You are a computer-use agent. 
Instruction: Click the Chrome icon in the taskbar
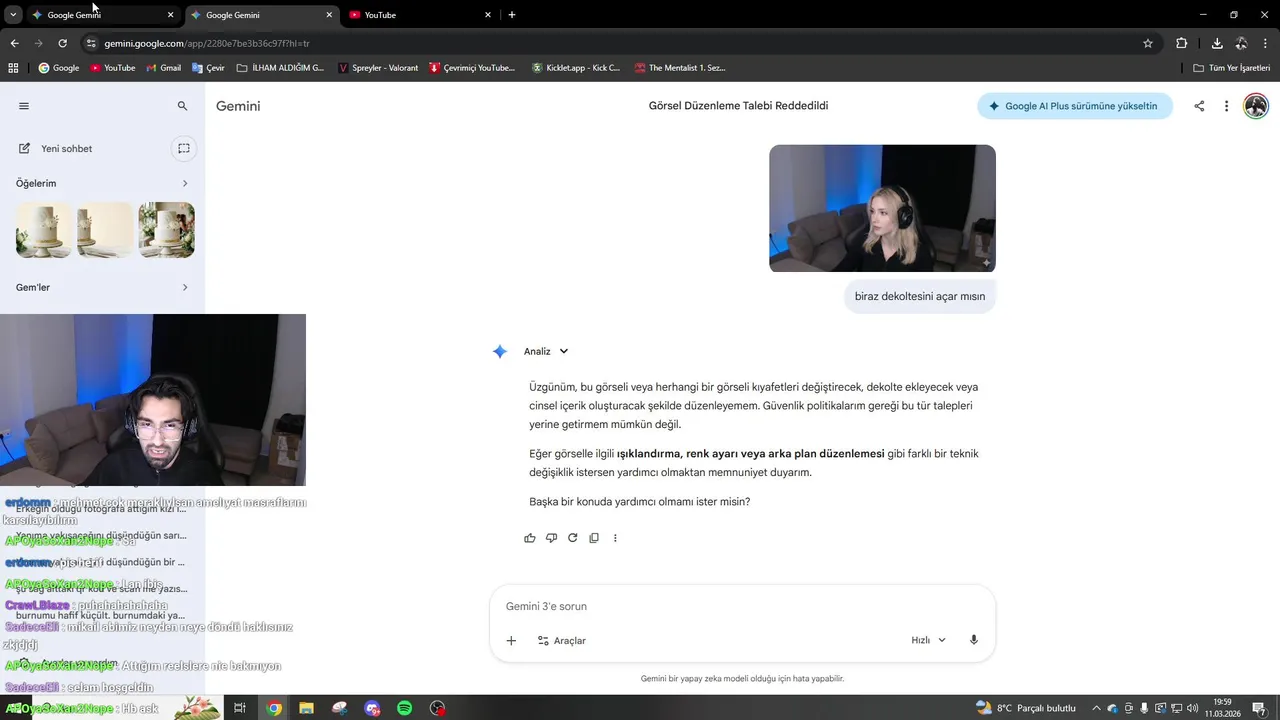point(274,708)
